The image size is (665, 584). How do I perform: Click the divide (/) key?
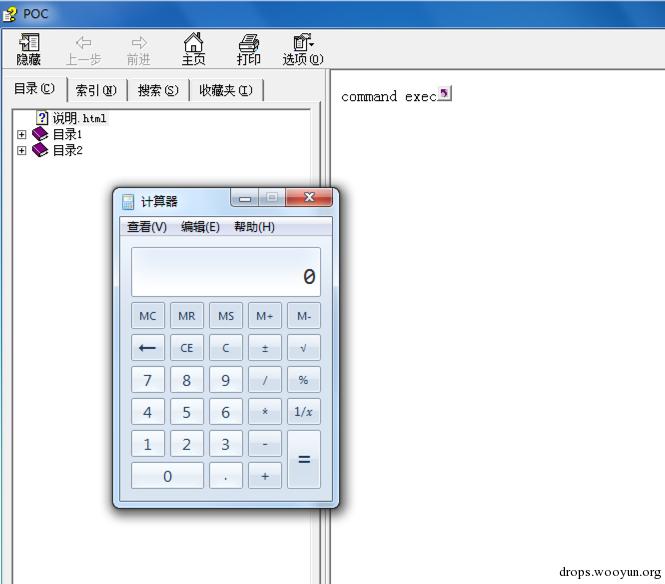265,380
